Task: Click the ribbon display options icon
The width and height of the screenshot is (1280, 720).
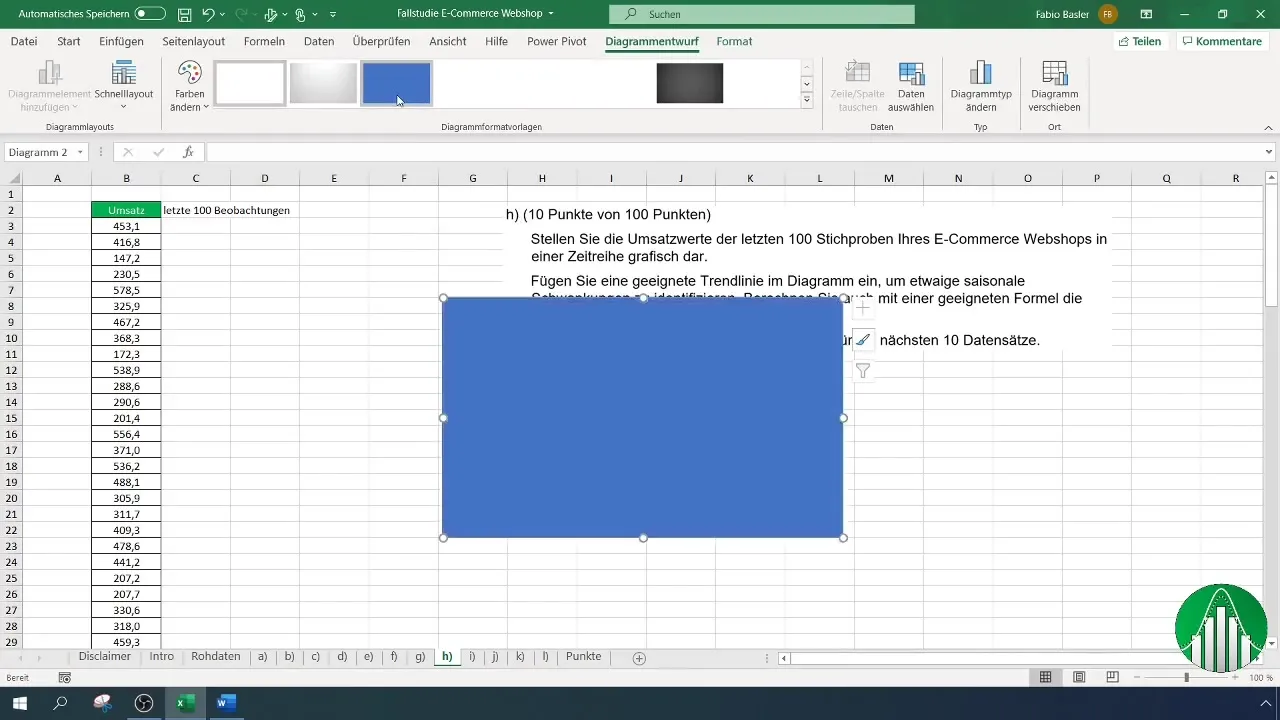Action: [1146, 15]
